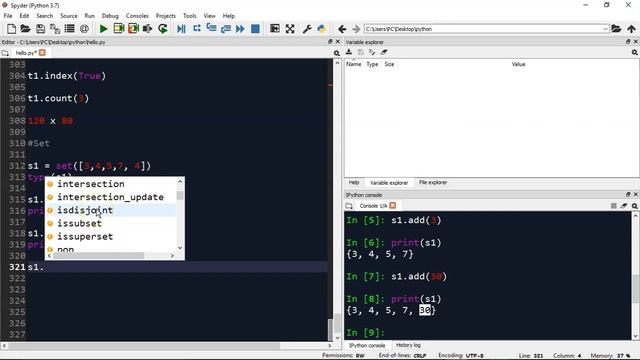Run current cell icon
This screenshot has height=360, width=640.
pyautogui.click(x=119, y=29)
